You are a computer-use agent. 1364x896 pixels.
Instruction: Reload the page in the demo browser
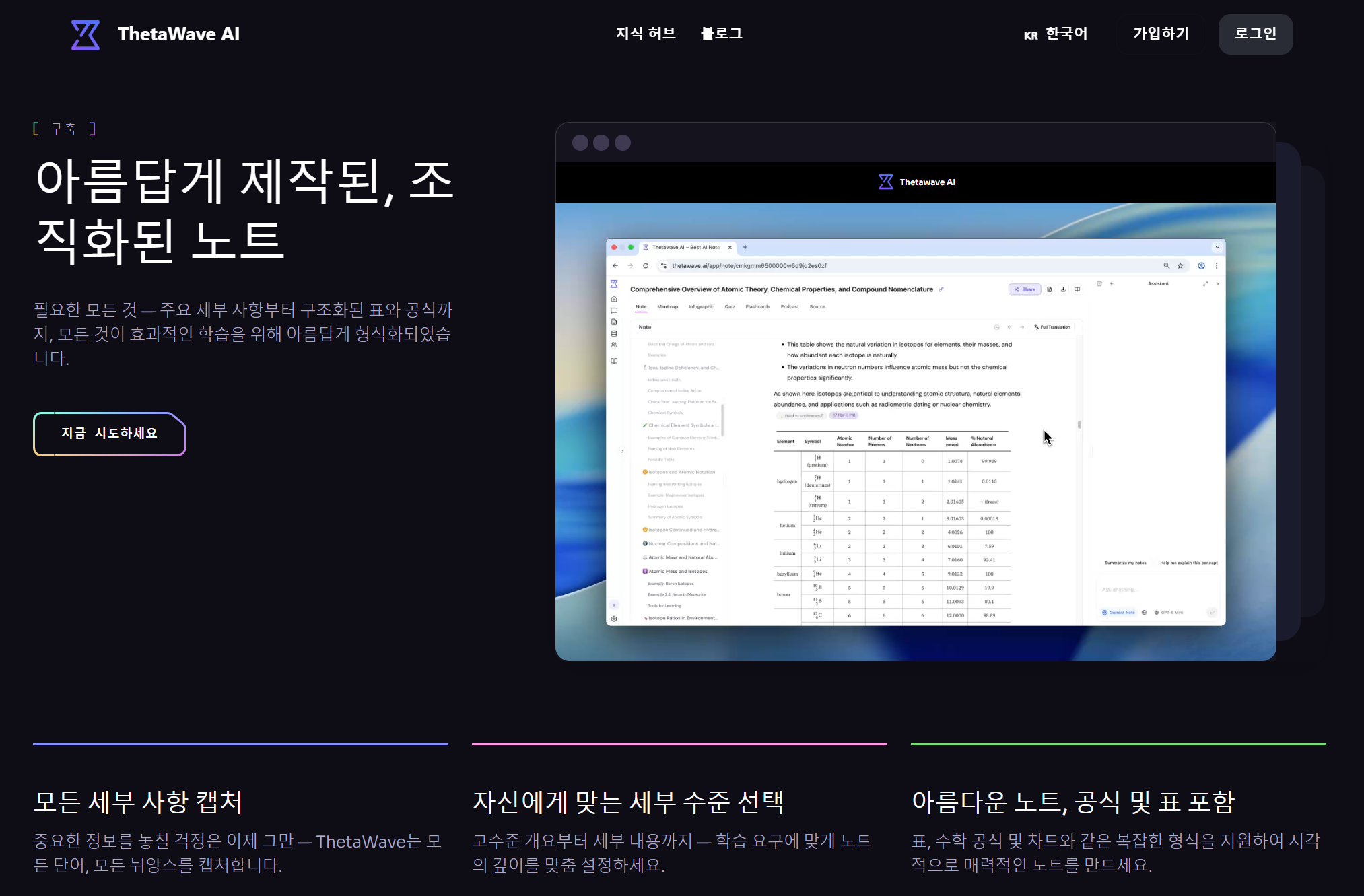point(646,266)
